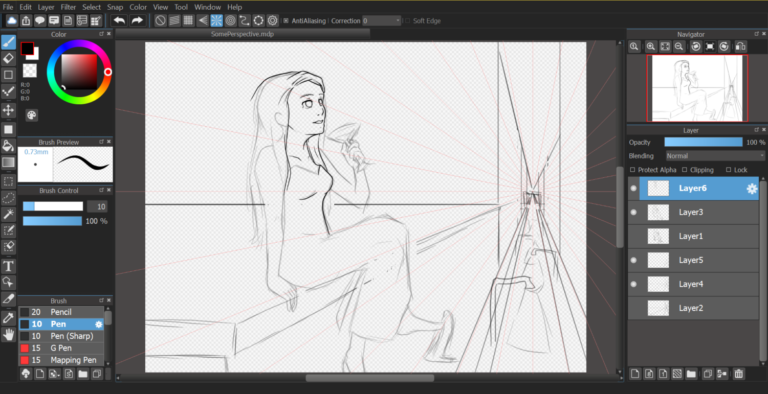Enable the Clipping checkbox
Screen dimensions: 768x394
[684, 170]
